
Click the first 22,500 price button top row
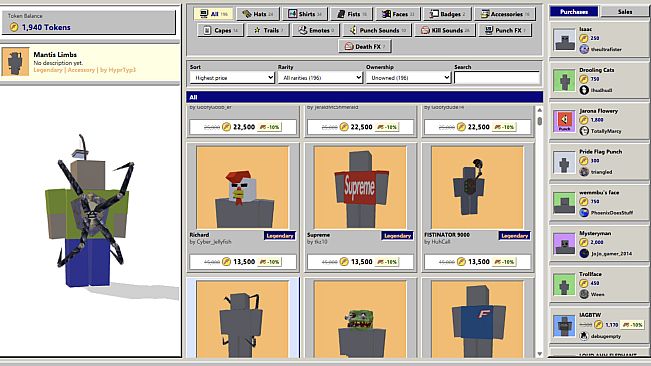(243, 127)
